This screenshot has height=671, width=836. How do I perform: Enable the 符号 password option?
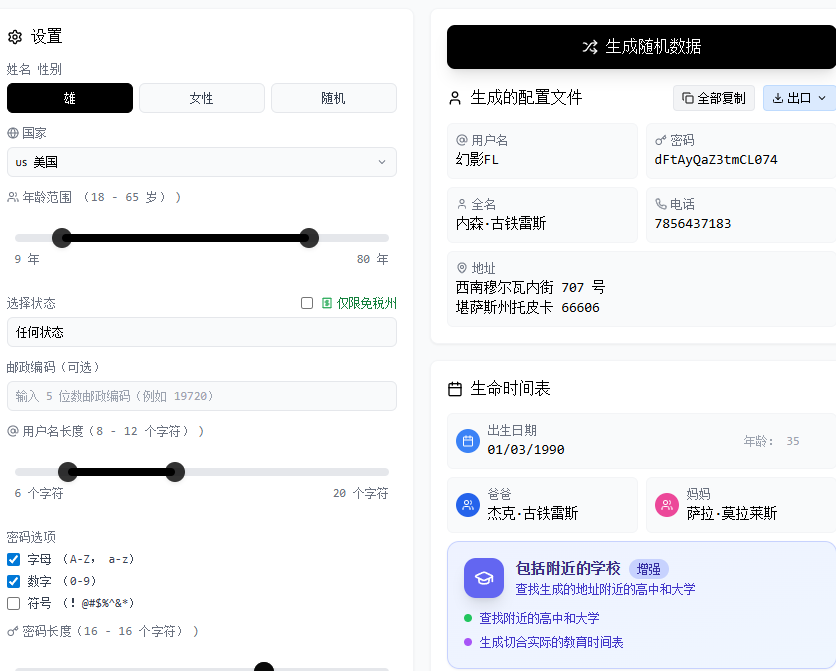point(14,602)
